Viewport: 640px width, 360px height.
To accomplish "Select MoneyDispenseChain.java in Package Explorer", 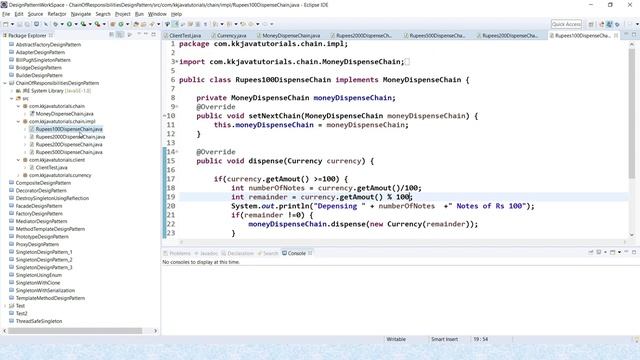I will click(x=64, y=114).
